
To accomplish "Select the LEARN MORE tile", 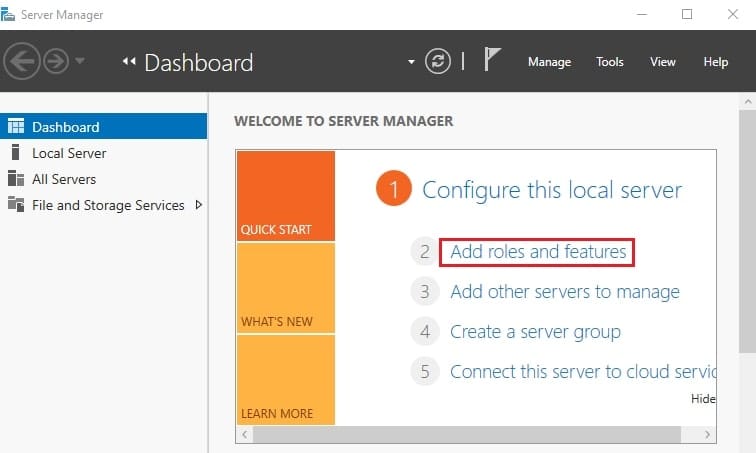I will [x=286, y=380].
